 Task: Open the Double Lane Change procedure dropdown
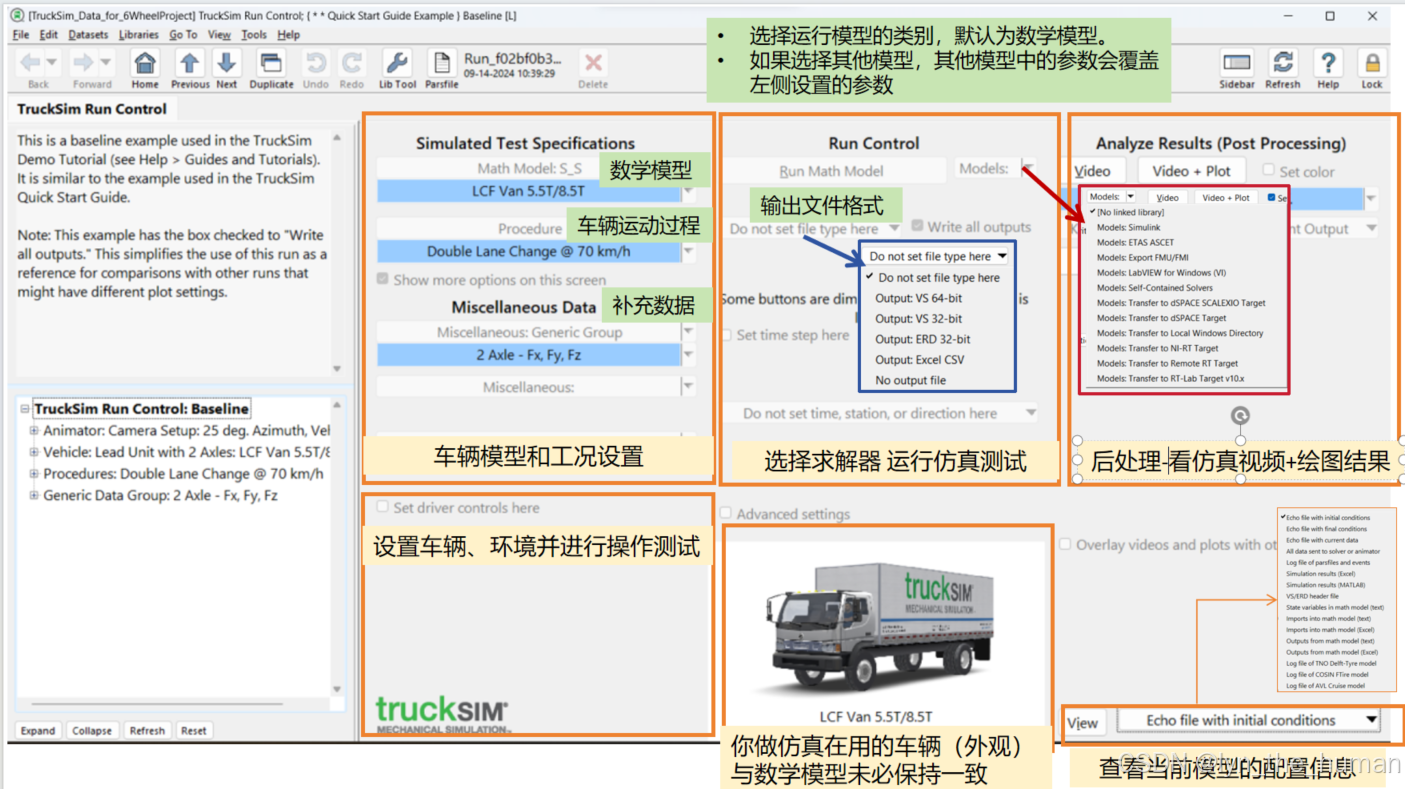coord(688,251)
